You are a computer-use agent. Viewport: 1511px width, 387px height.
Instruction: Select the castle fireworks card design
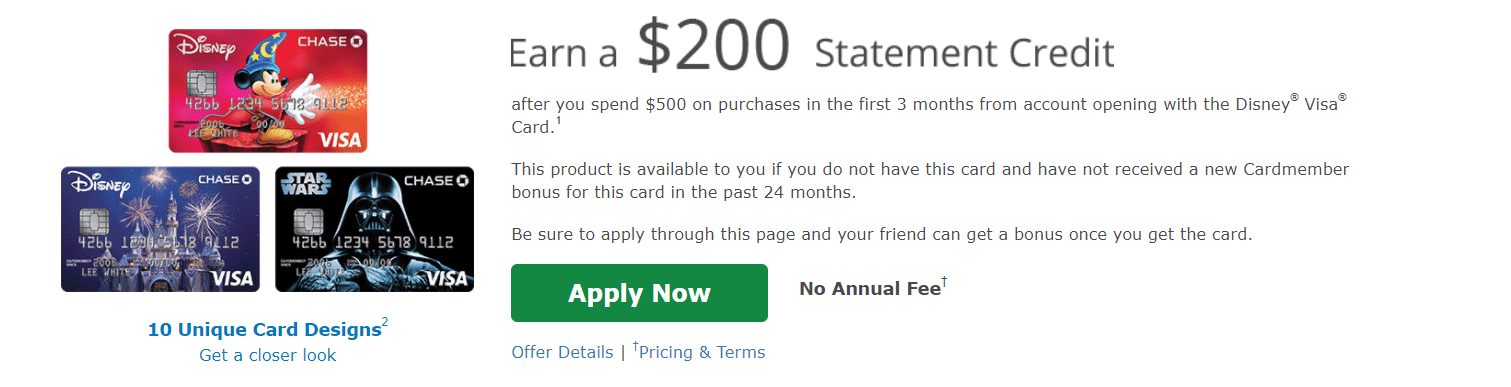click(x=160, y=229)
